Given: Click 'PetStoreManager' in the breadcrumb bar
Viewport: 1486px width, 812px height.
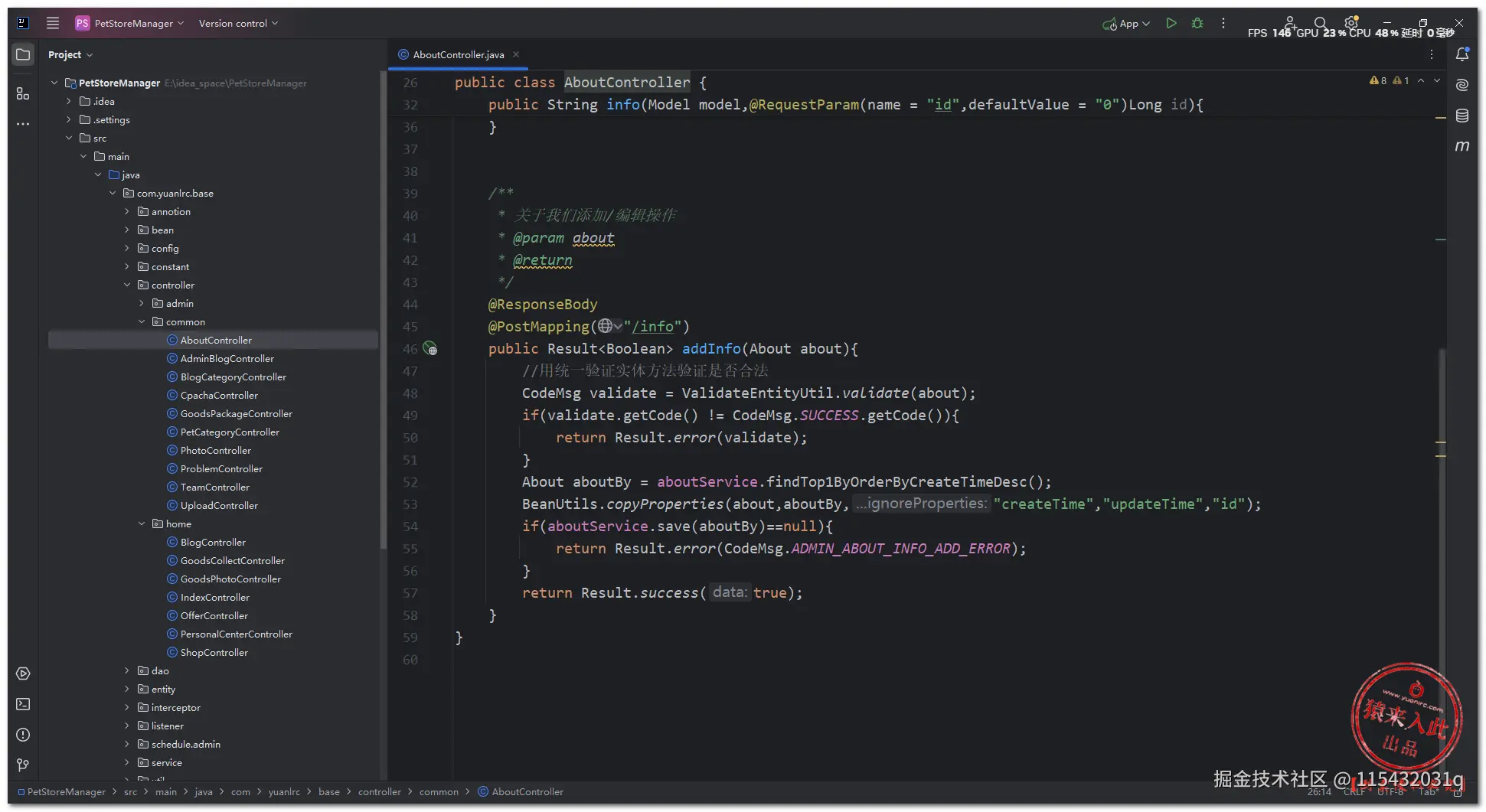Looking at the screenshot, I should tap(61, 791).
